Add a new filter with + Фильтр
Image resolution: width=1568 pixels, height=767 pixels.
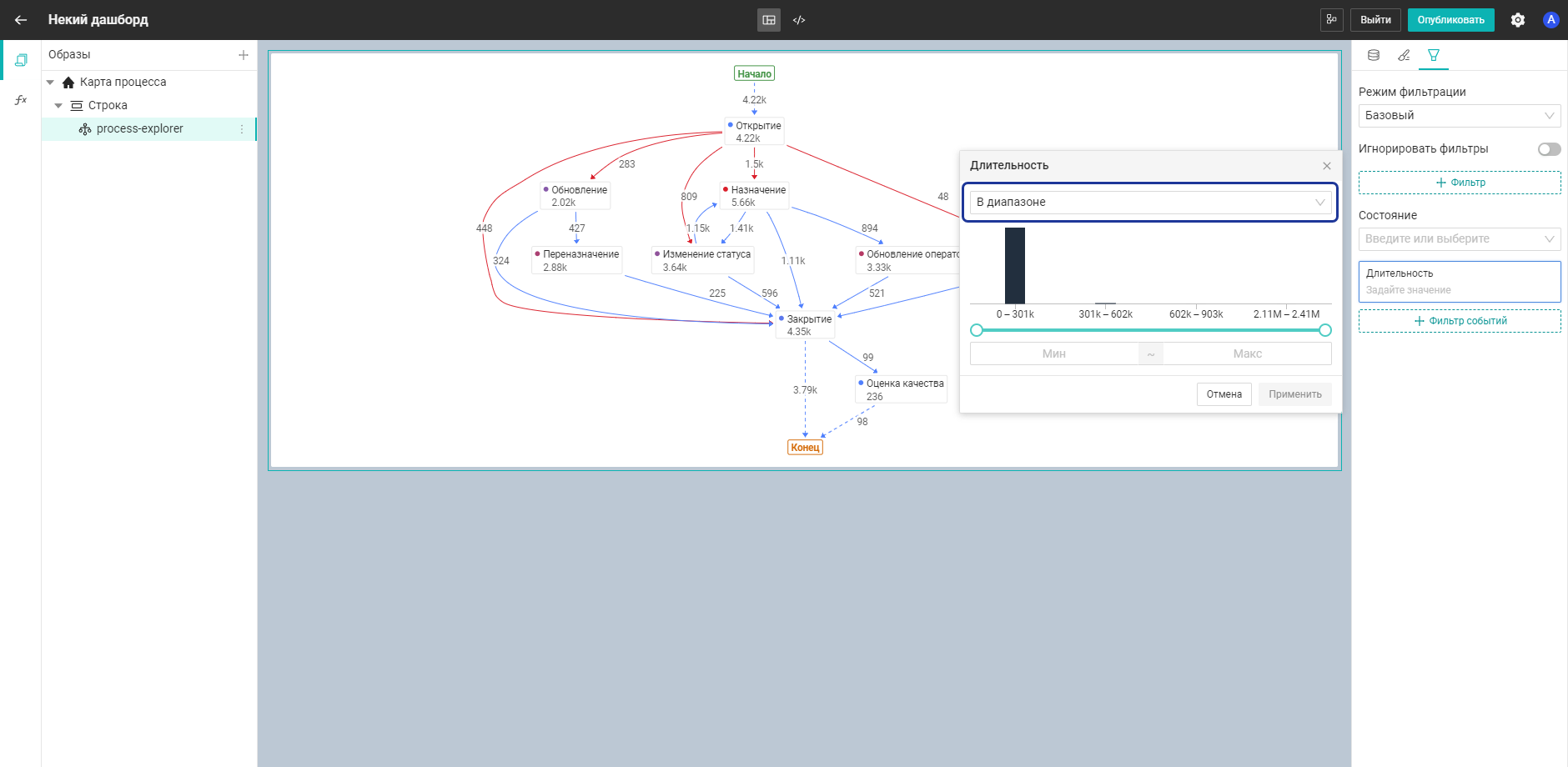[1460, 183]
